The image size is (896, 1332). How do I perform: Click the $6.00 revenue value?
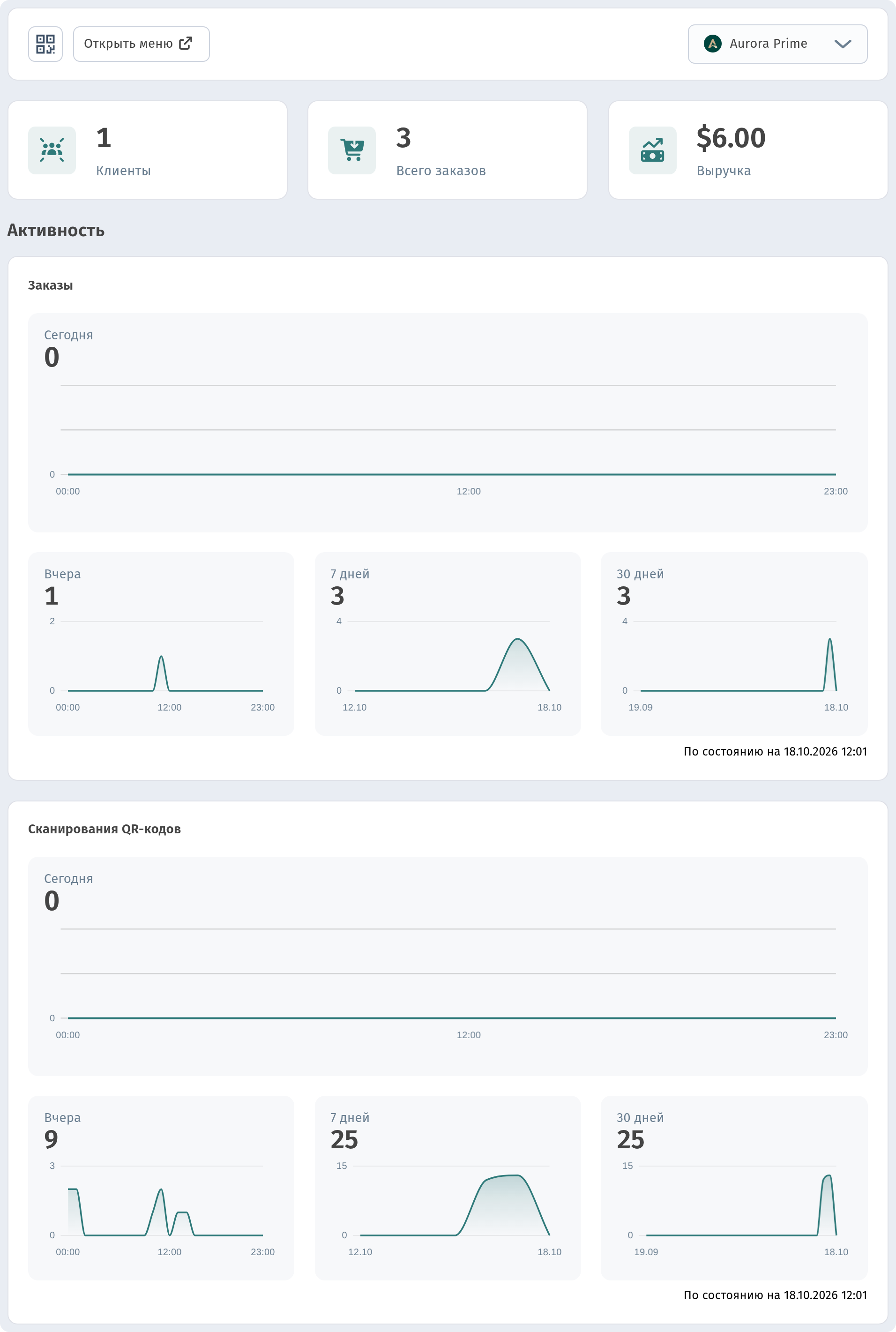tap(731, 138)
